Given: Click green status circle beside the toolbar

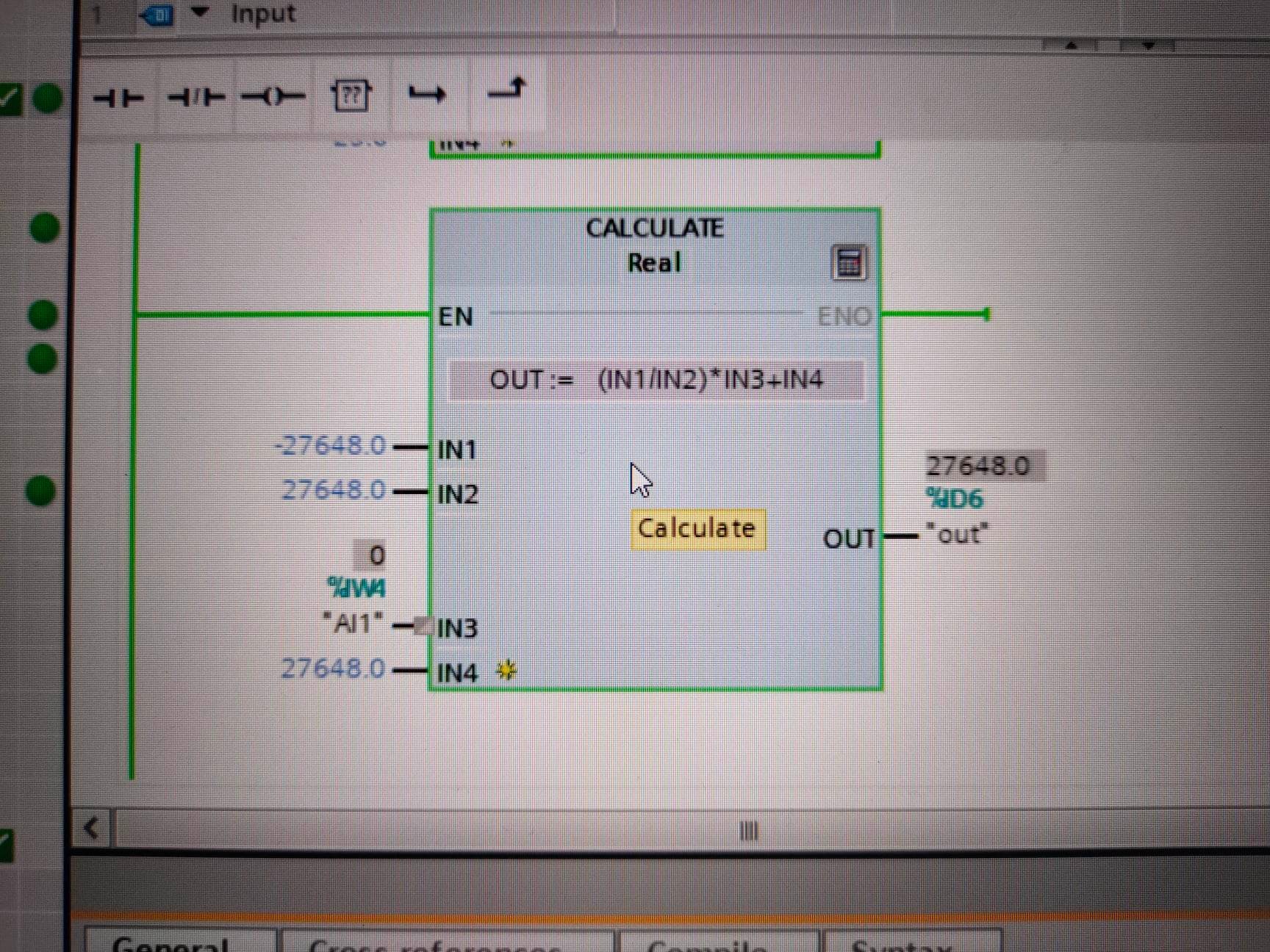Looking at the screenshot, I should [49, 98].
